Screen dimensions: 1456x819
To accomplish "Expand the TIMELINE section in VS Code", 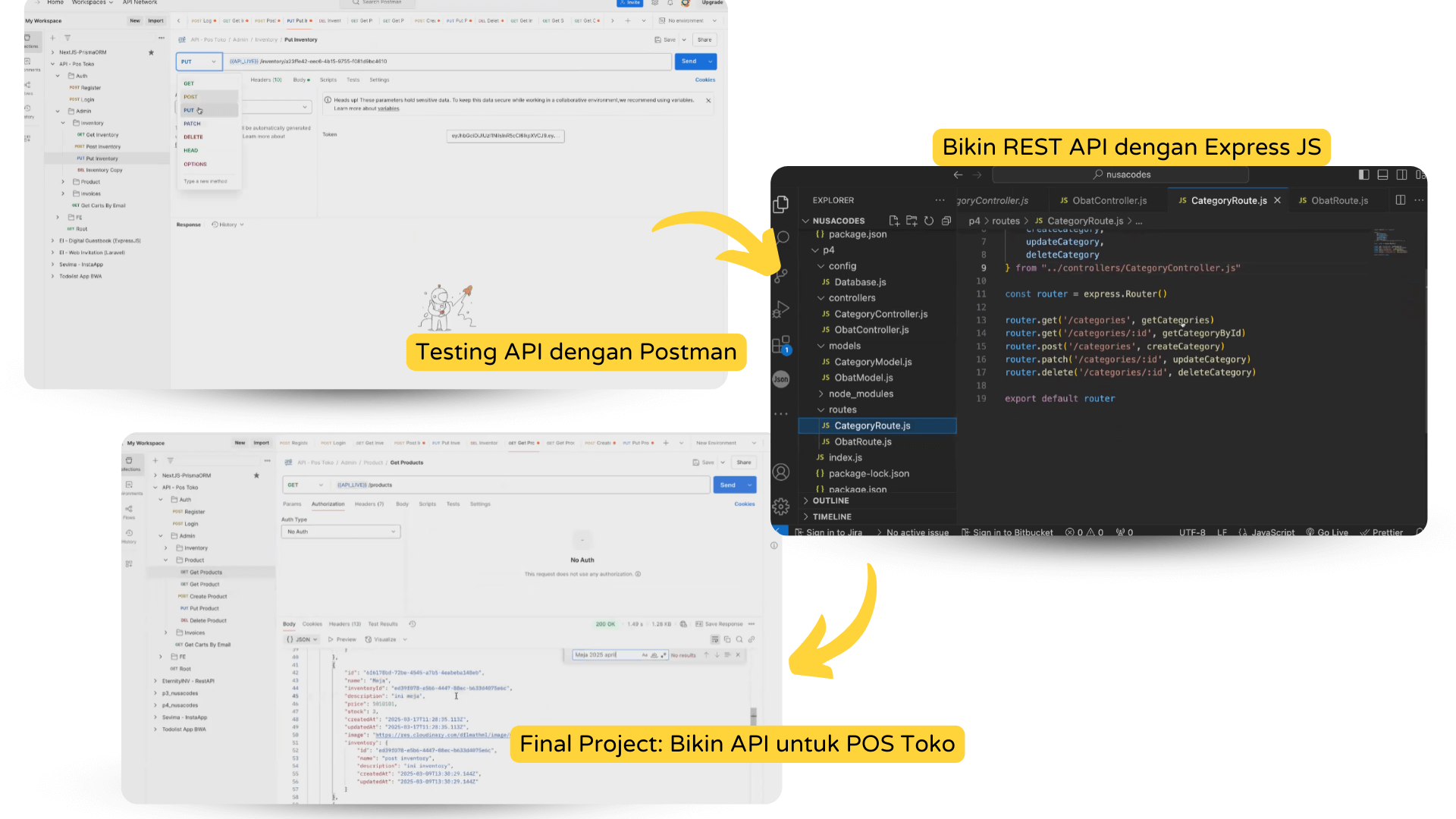I will pyautogui.click(x=832, y=516).
